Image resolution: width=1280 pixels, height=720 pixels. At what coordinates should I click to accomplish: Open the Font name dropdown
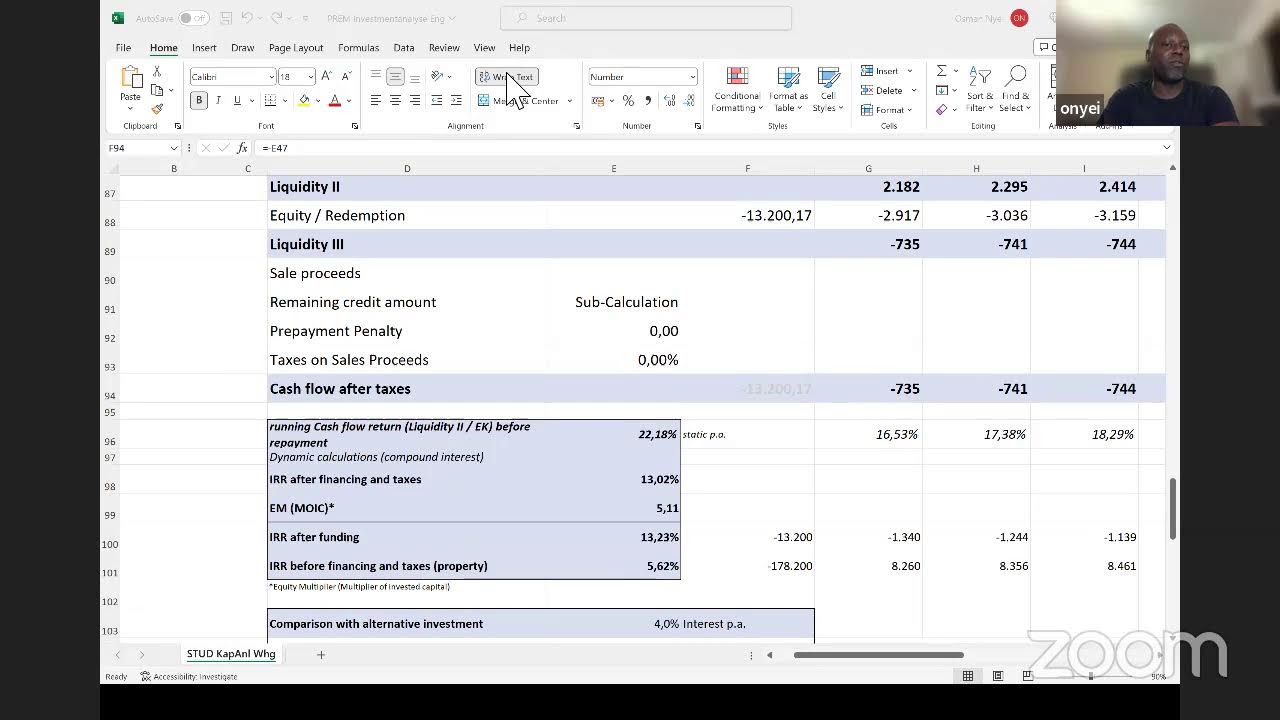pyautogui.click(x=271, y=77)
